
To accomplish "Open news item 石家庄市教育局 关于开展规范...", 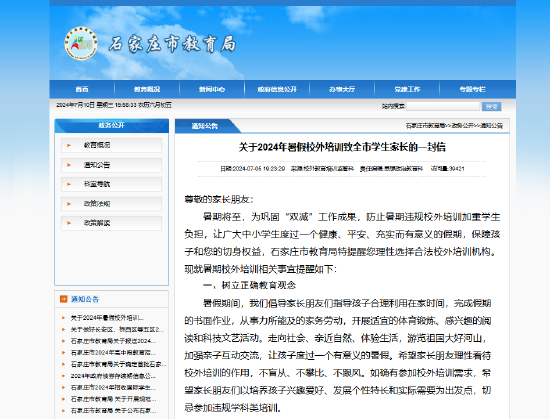I will click(113, 399).
